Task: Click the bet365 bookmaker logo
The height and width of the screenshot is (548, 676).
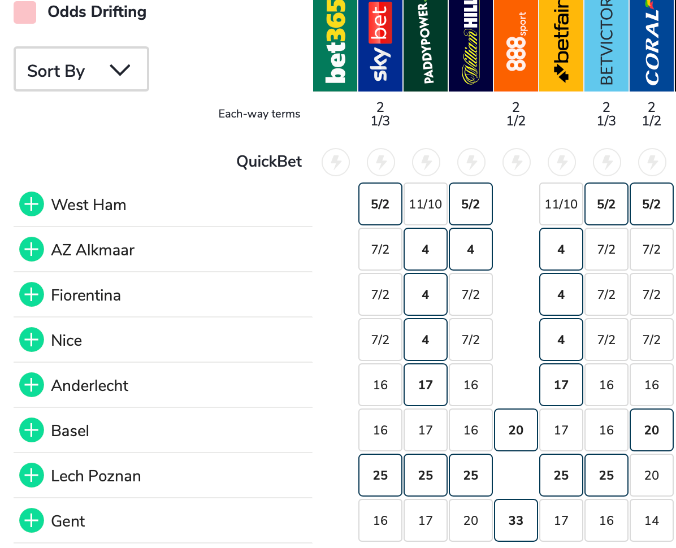Action: (x=335, y=46)
